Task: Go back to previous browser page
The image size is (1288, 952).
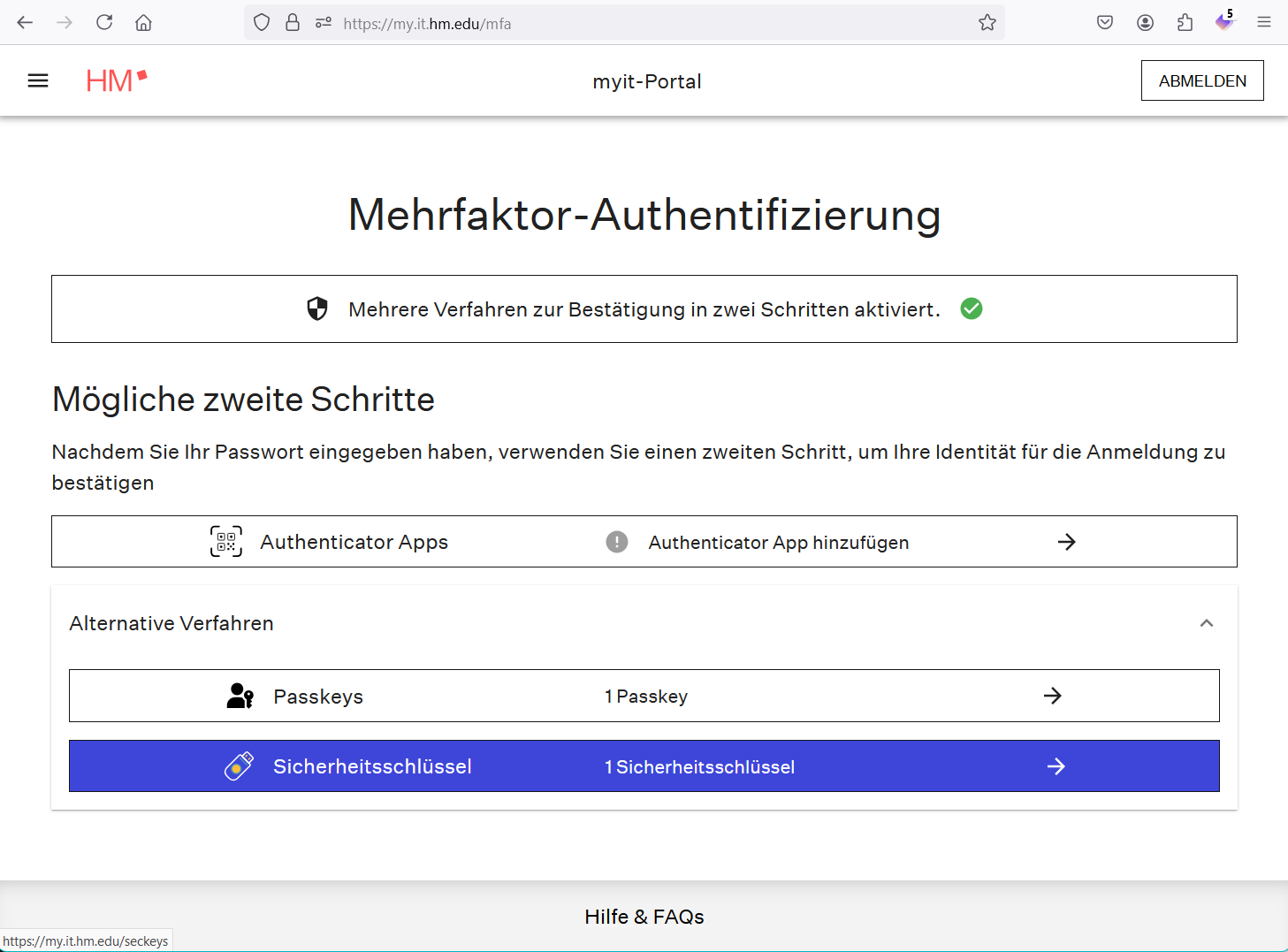Action: pos(25,23)
